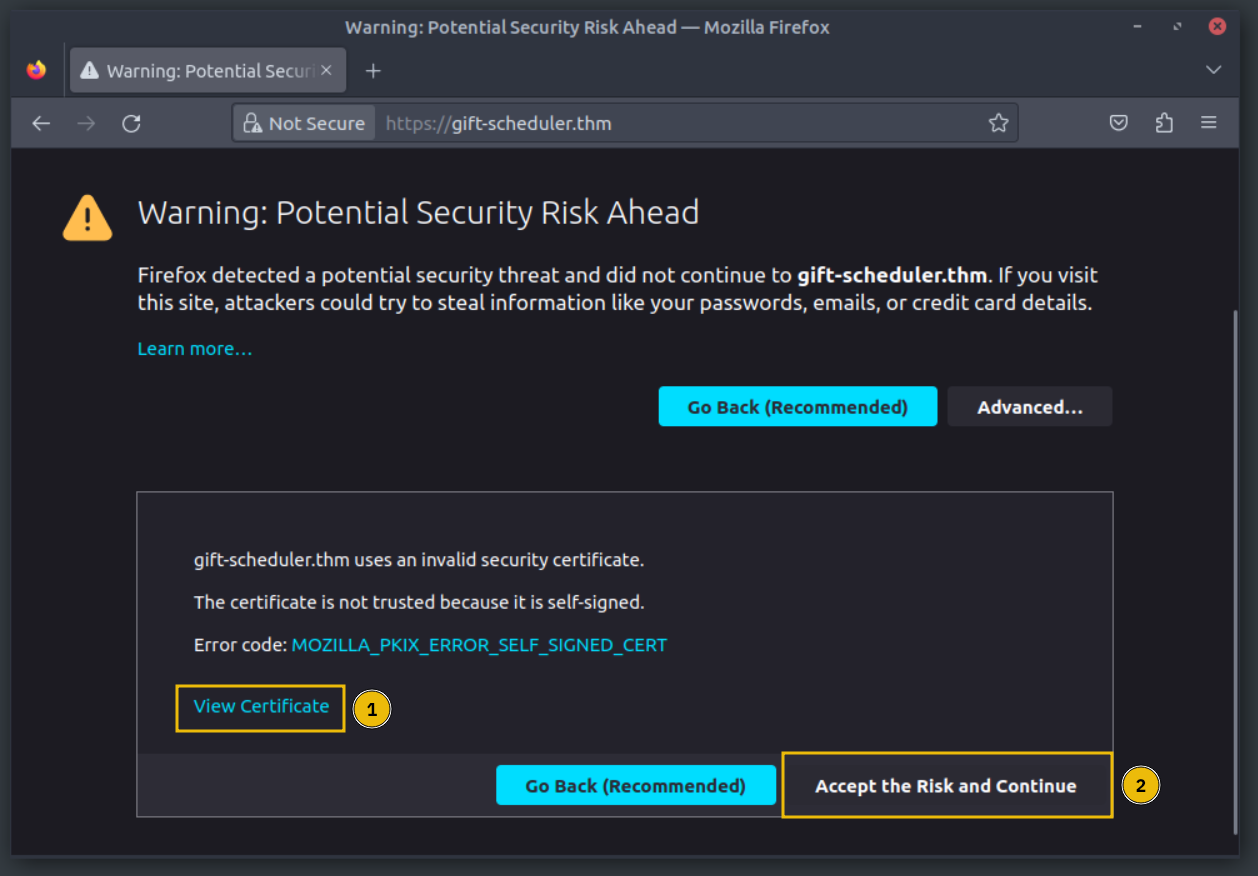Image resolution: width=1258 pixels, height=876 pixels.
Task: Open the list all tabs chevron
Action: [1213, 70]
